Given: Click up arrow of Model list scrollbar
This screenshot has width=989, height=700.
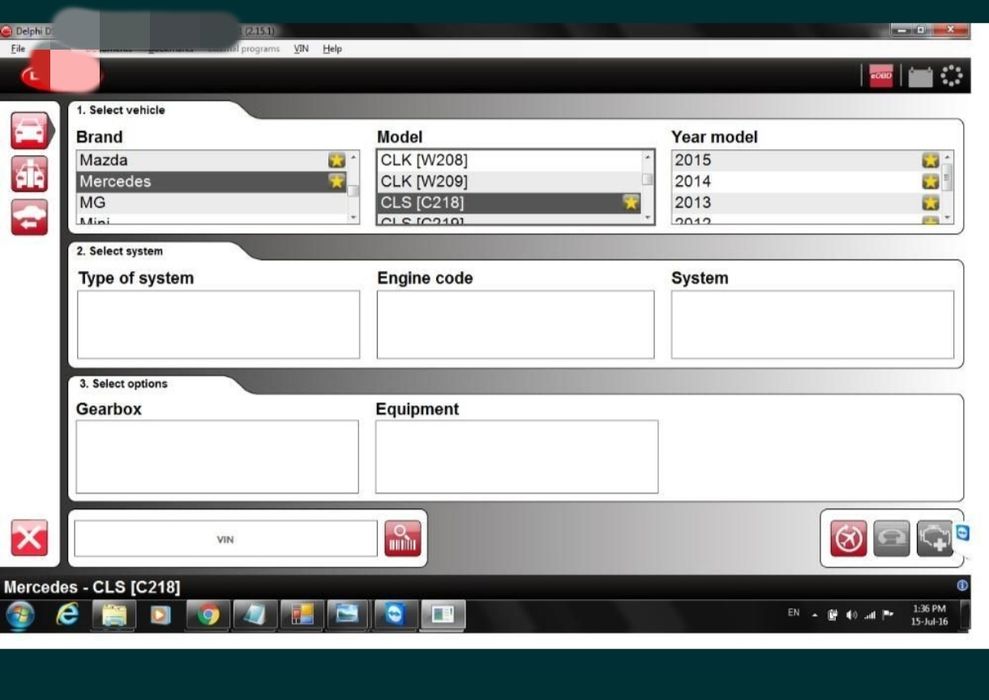Looking at the screenshot, I should coord(647,156).
